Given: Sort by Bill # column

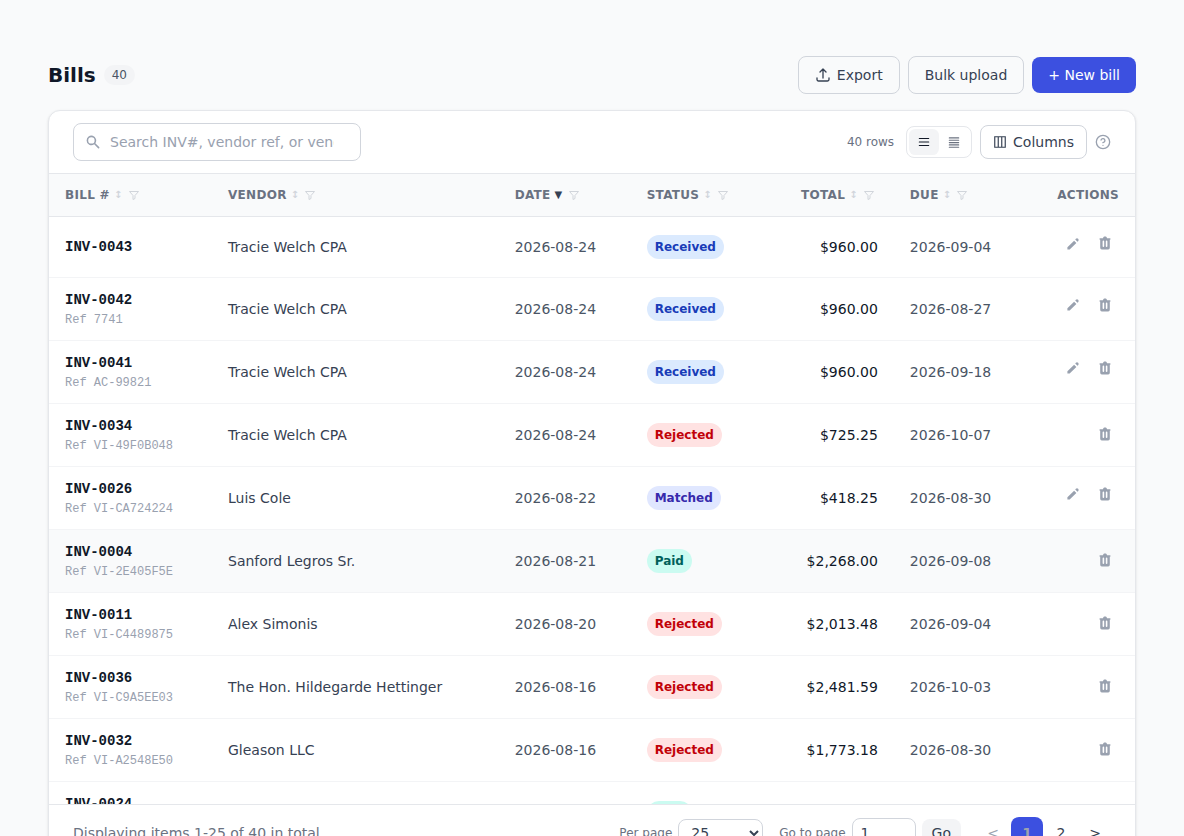Looking at the screenshot, I should pos(119,195).
